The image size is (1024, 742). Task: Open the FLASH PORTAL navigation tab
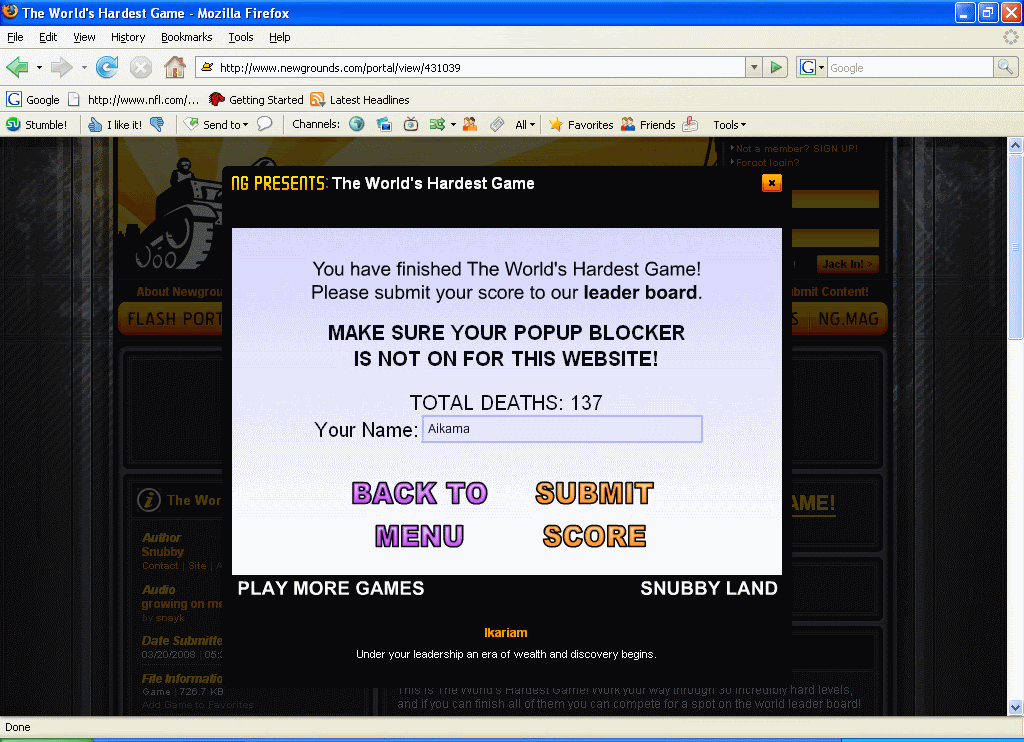[171, 319]
